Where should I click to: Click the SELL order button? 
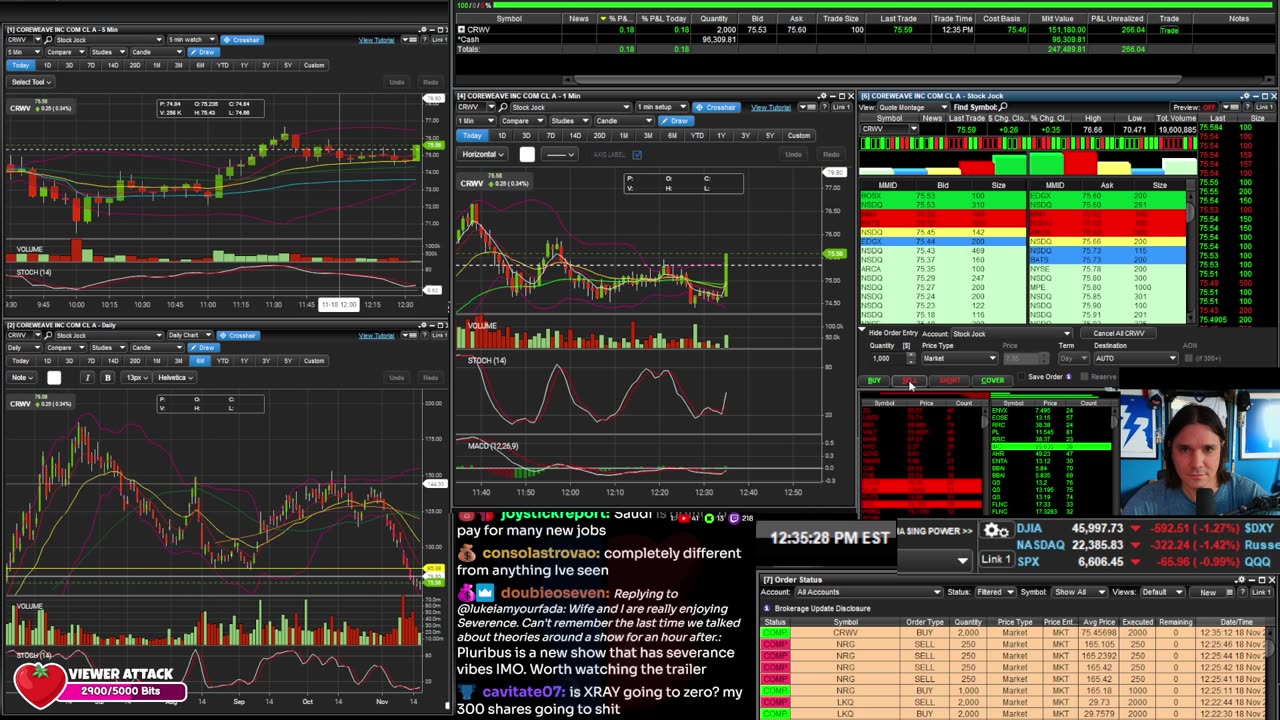pyautogui.click(x=910, y=380)
